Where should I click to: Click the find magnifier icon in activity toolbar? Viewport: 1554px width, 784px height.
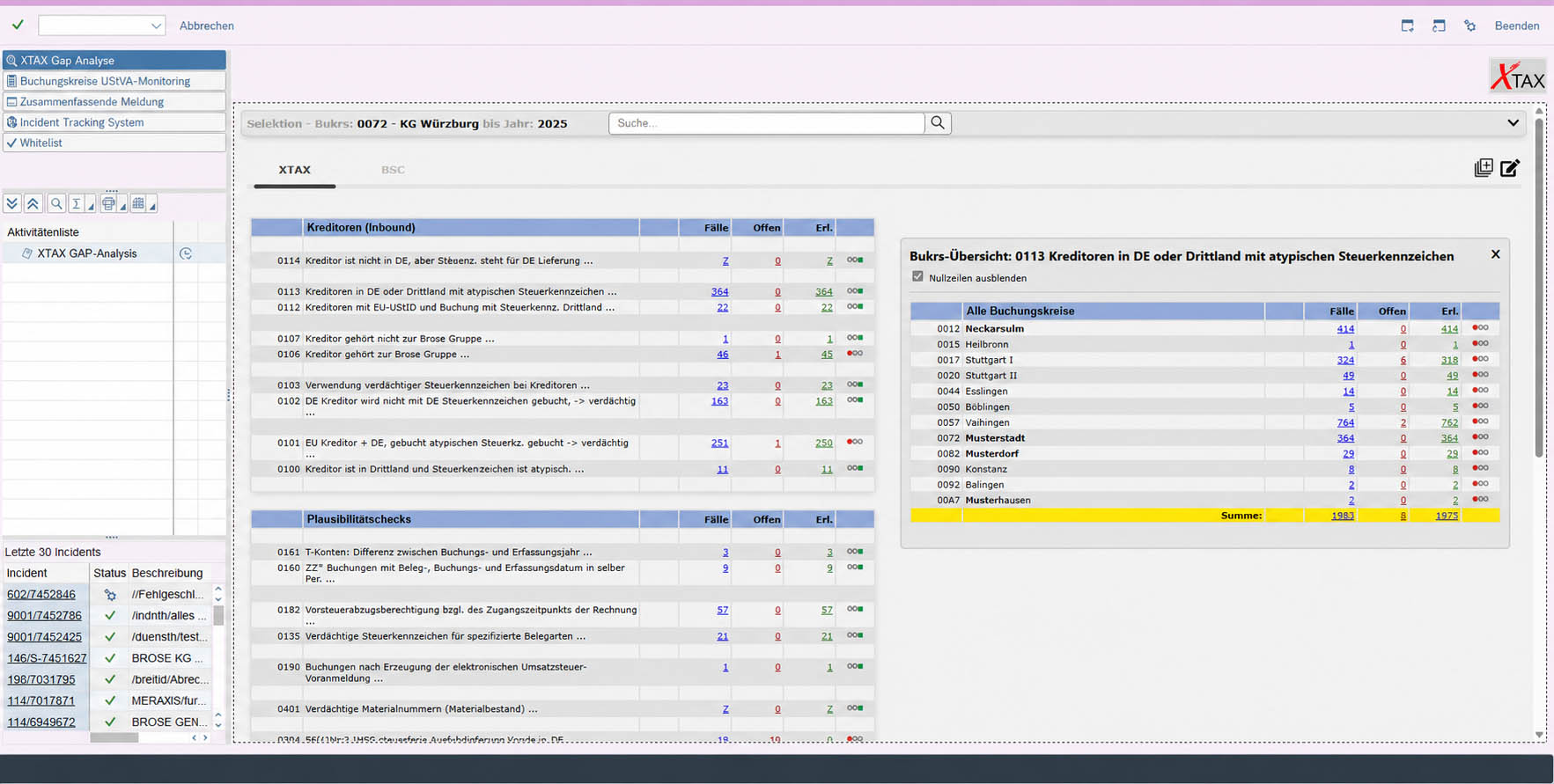[56, 204]
